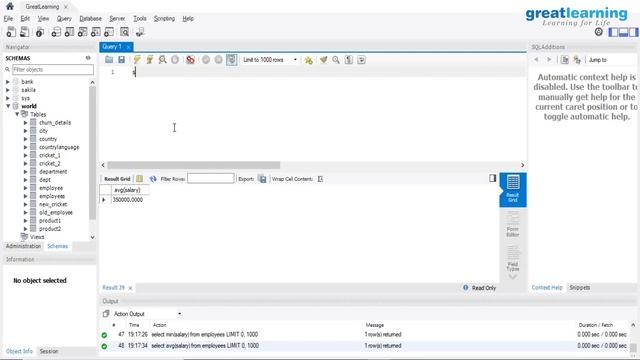Screen dimensions: 640x360
Task: Select the old_employee table
Action: [x=56, y=212]
